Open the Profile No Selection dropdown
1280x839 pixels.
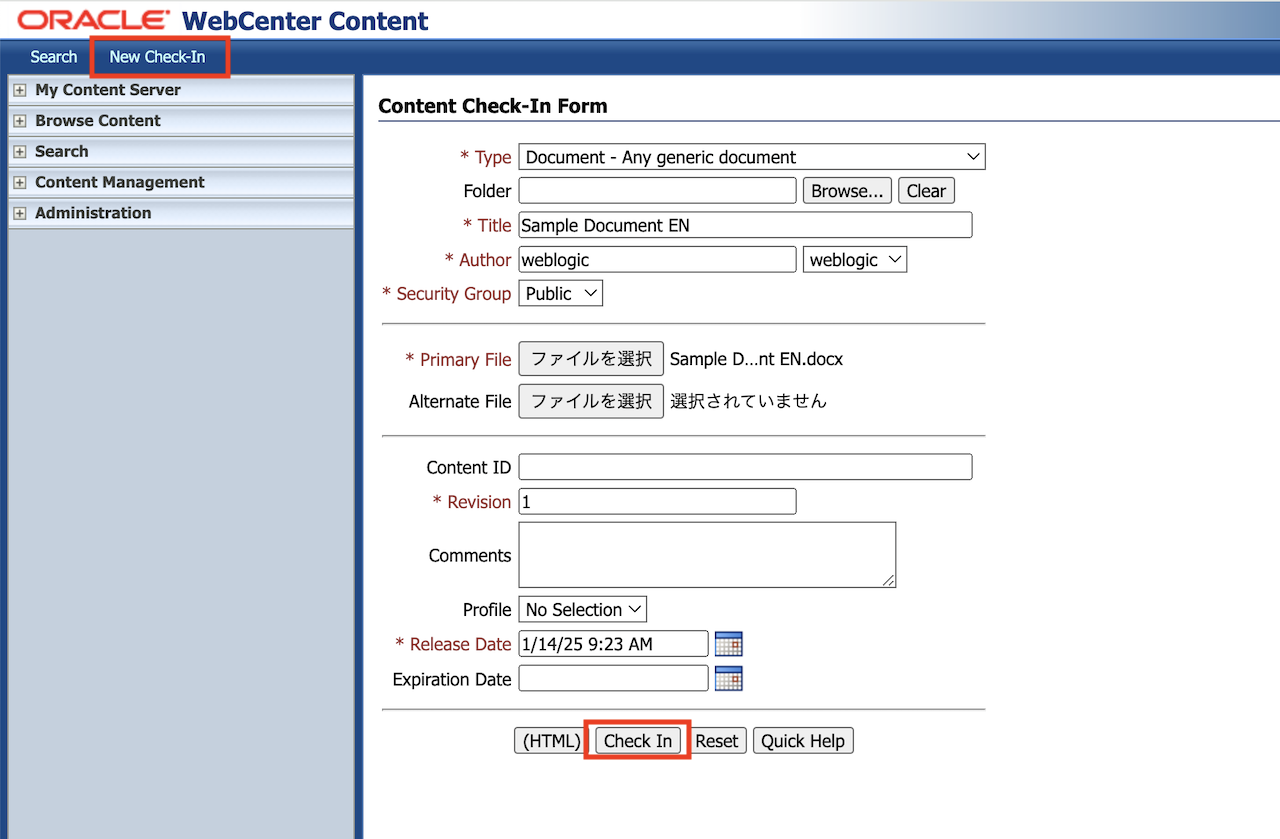point(583,610)
